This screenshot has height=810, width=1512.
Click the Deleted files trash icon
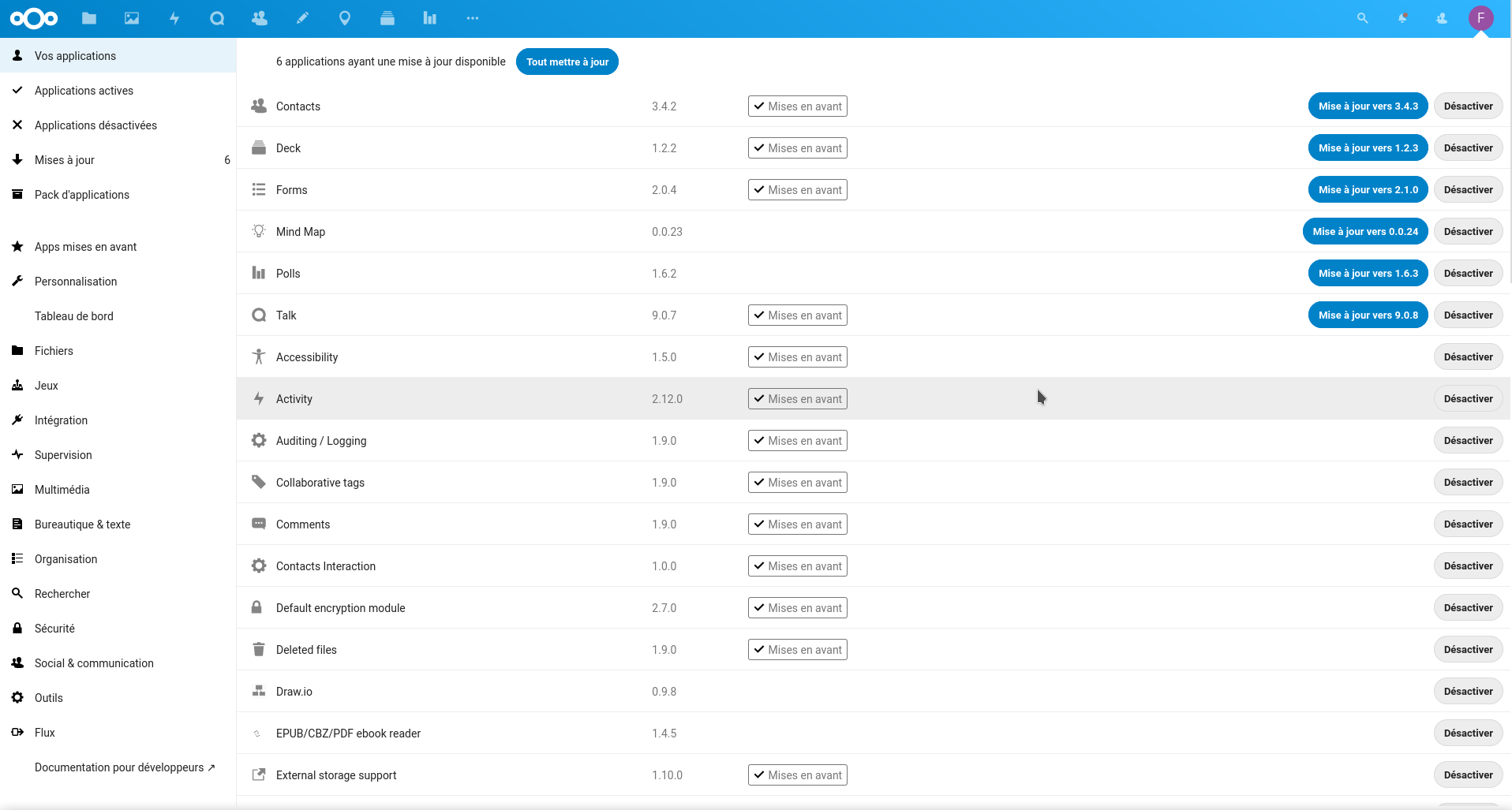click(258, 649)
